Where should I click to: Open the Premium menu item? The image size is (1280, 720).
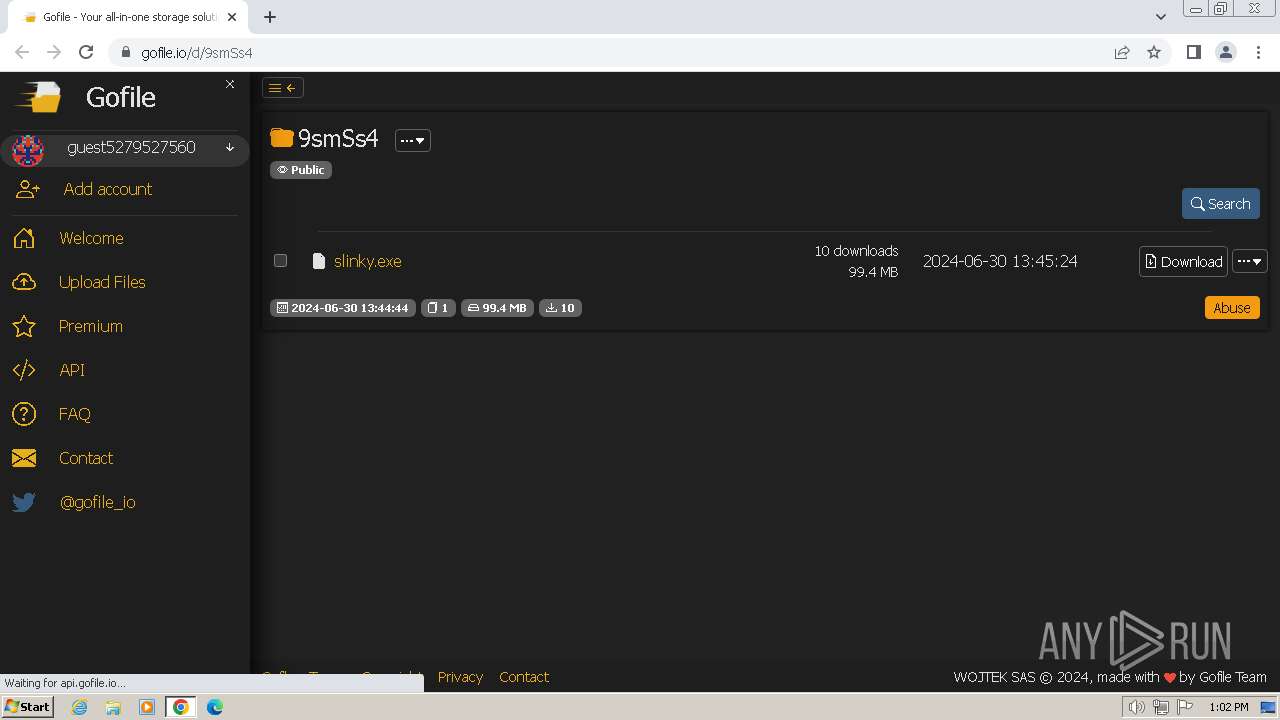pos(91,326)
